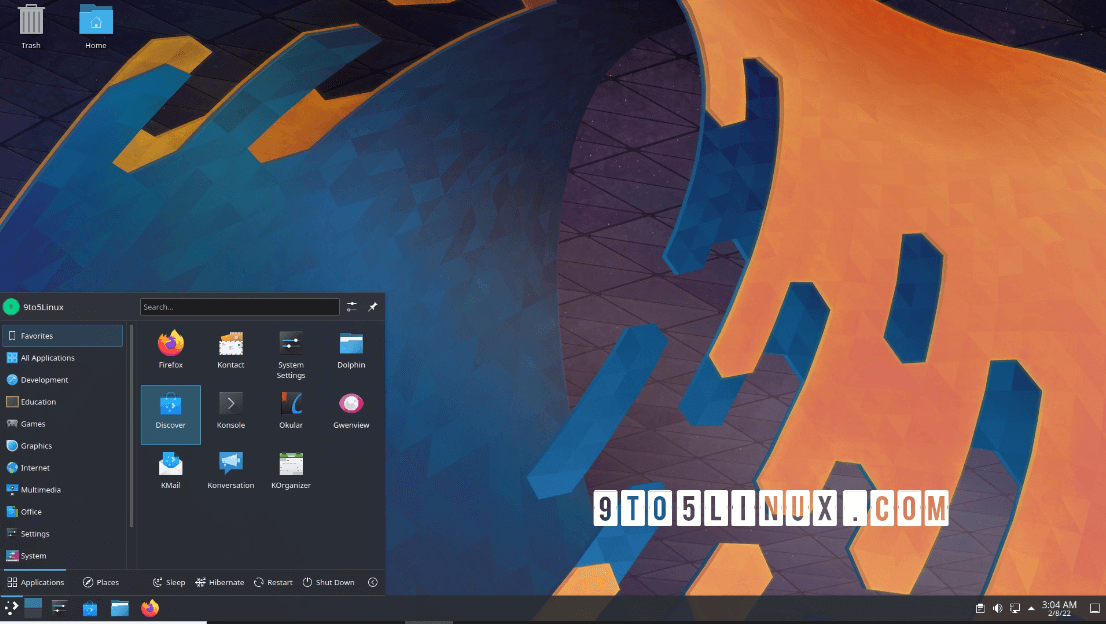
Task: Open the Internet category
Action: click(x=62, y=467)
